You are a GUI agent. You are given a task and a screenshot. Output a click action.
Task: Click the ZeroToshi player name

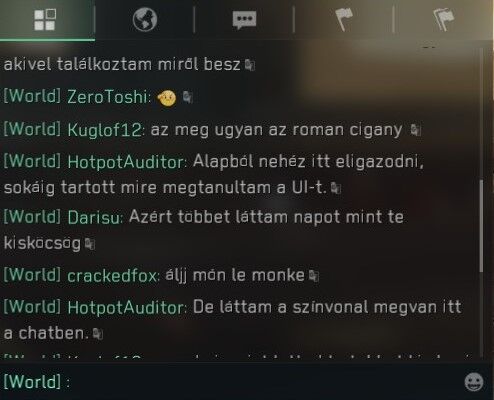click(x=107, y=97)
